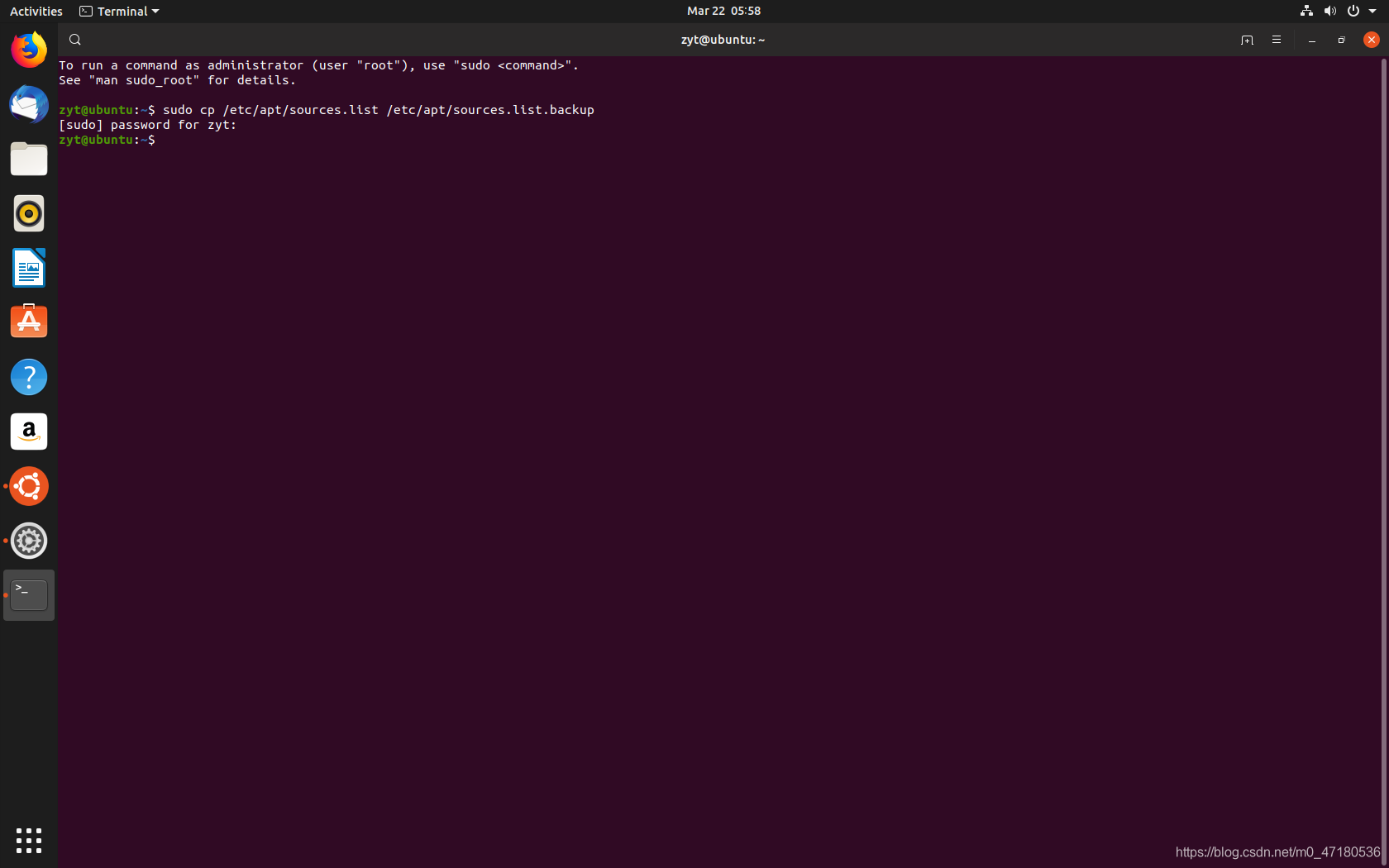This screenshot has width=1389, height=868.
Task: Show all applications grid
Action: click(x=29, y=841)
